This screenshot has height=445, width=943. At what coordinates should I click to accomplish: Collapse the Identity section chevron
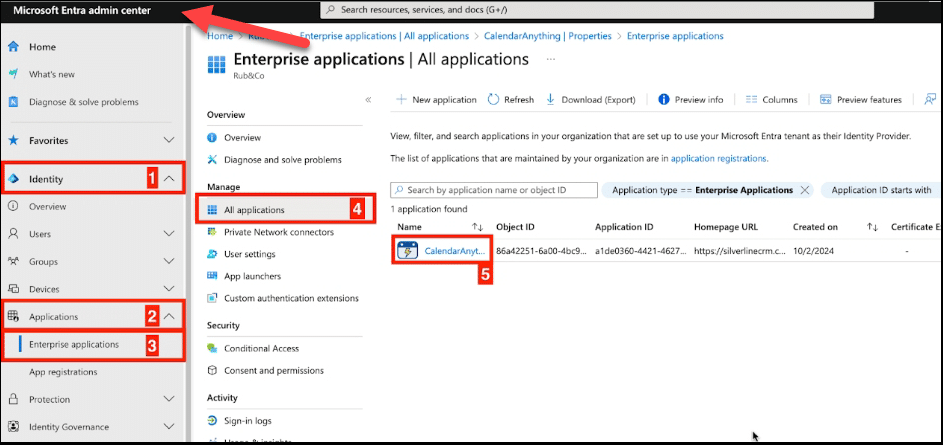pyautogui.click(x=170, y=179)
